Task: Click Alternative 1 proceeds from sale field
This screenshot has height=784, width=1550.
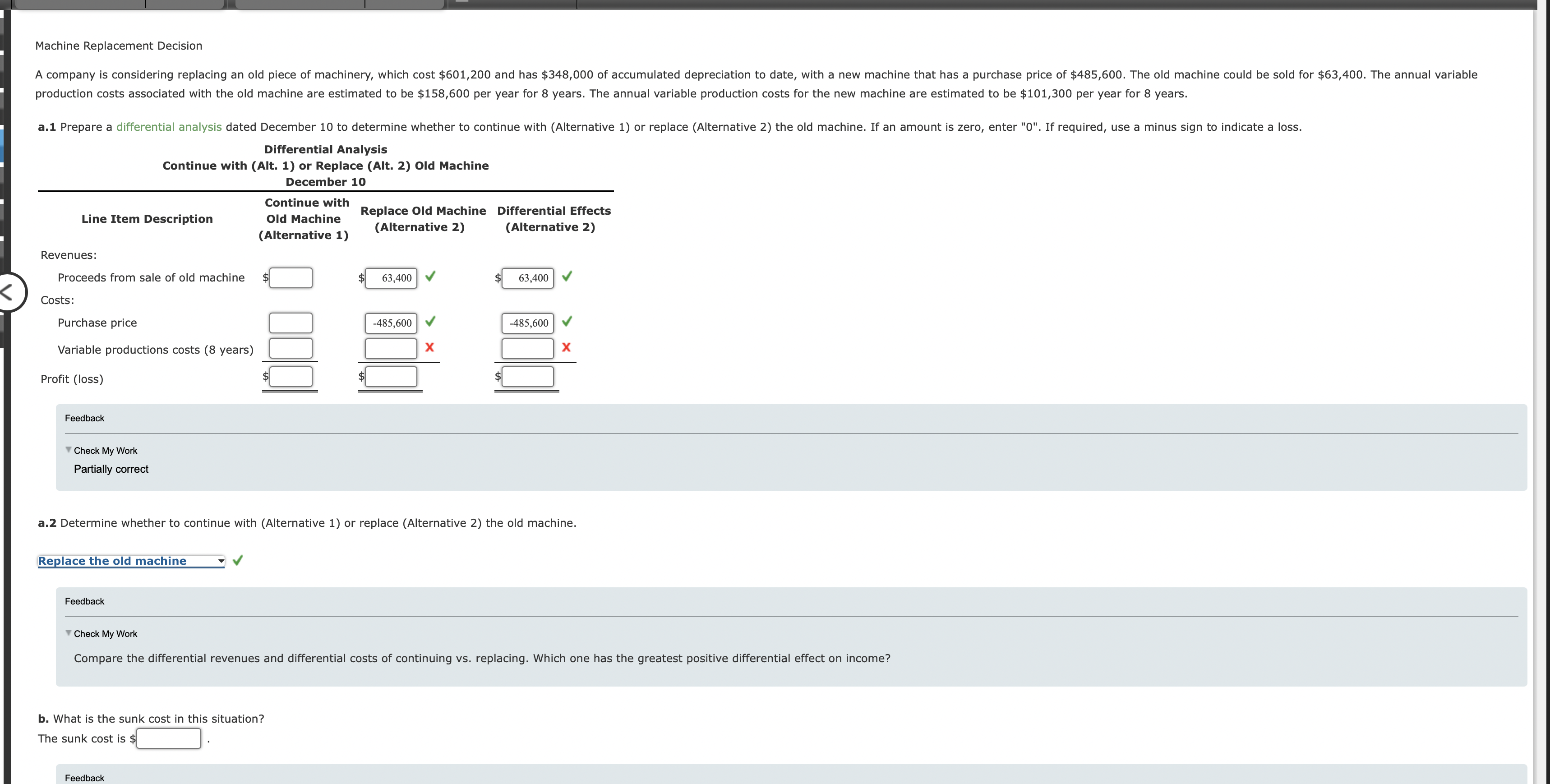Action: 291,277
